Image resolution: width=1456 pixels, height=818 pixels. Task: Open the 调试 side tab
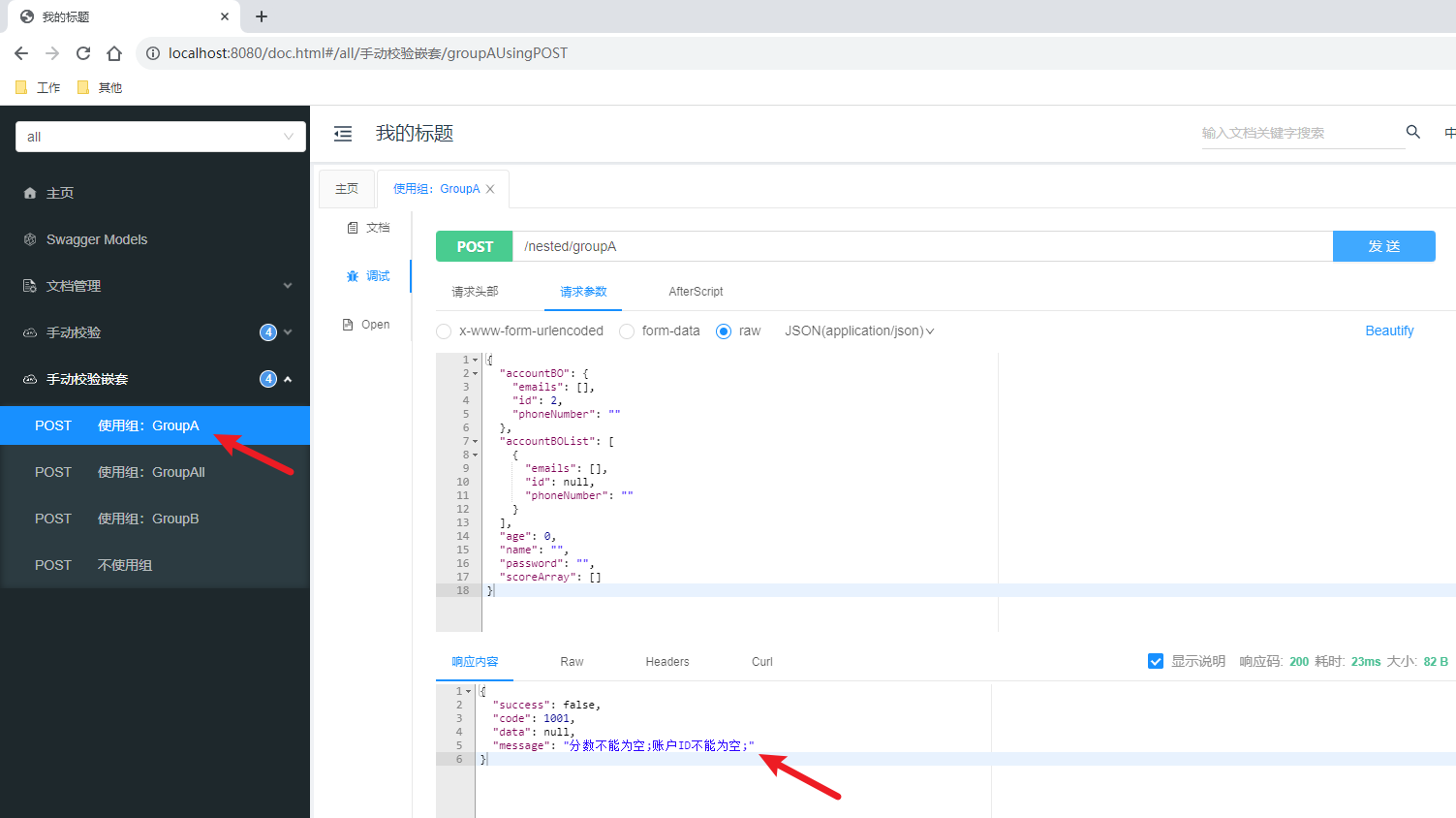click(368, 276)
